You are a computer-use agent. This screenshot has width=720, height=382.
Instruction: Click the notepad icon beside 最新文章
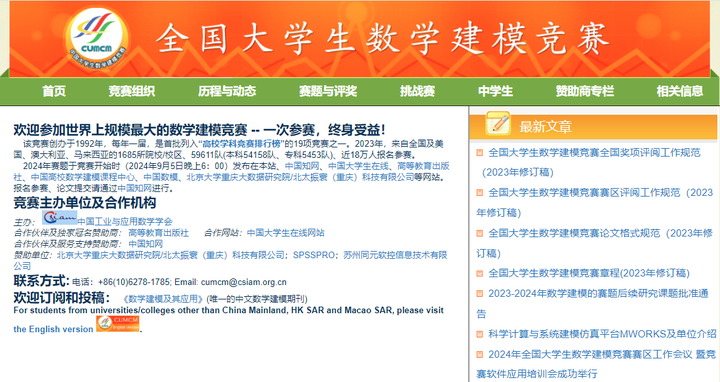[498, 123]
